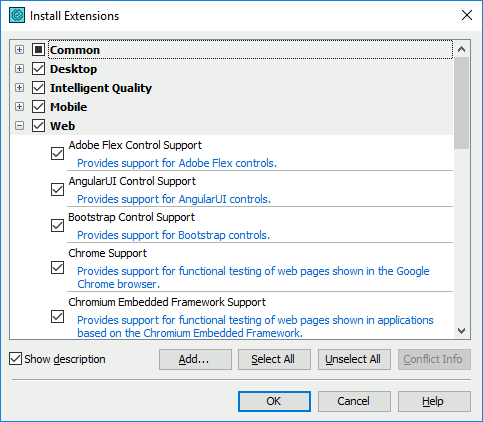Uncheck the Intelligent Quality checkbox
Viewport: 483px width, 422px height.
click(x=38, y=88)
